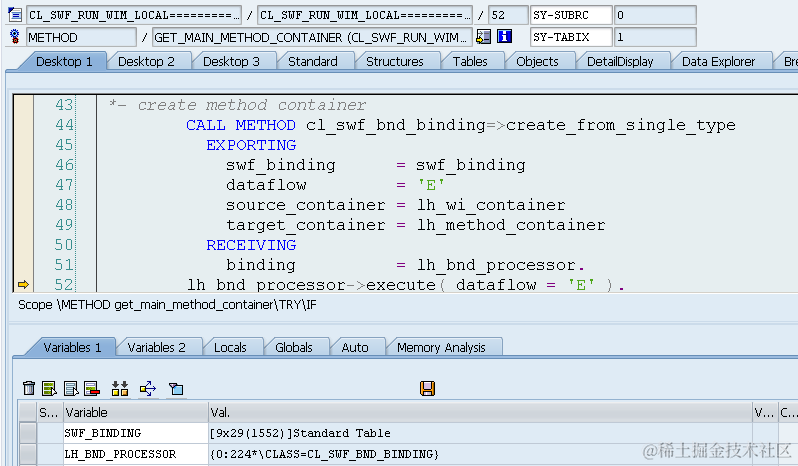Click the METHOD event type field
Image resolution: width=798 pixels, height=466 pixels.
(81, 37)
